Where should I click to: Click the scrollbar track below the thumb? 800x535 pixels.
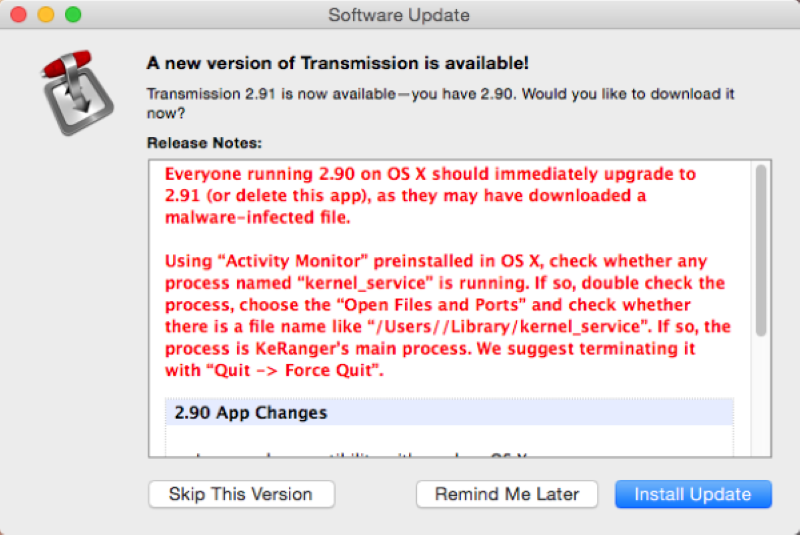click(761, 400)
